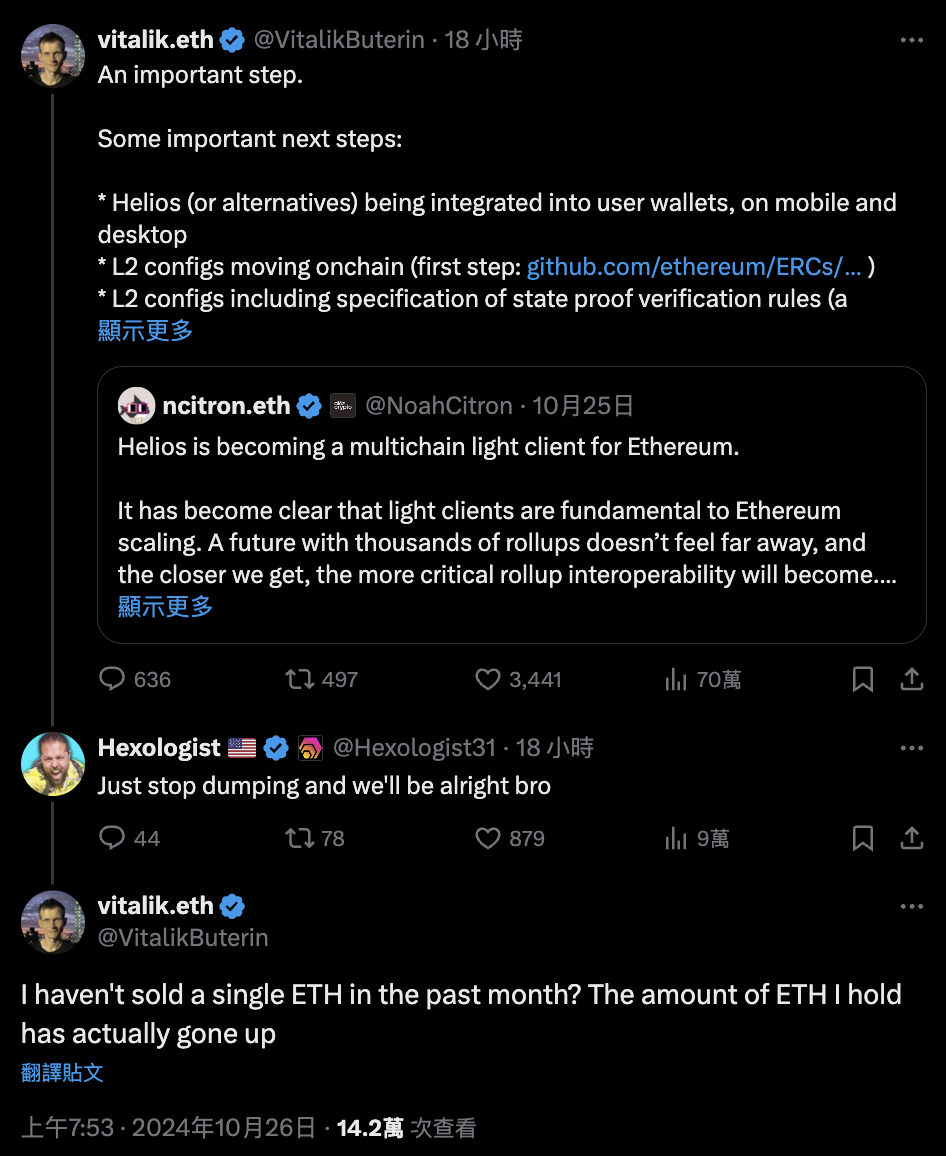946x1156 pixels.
Task: Expand the quoted ncitron.eth post text
Action: pyautogui.click(x=165, y=606)
